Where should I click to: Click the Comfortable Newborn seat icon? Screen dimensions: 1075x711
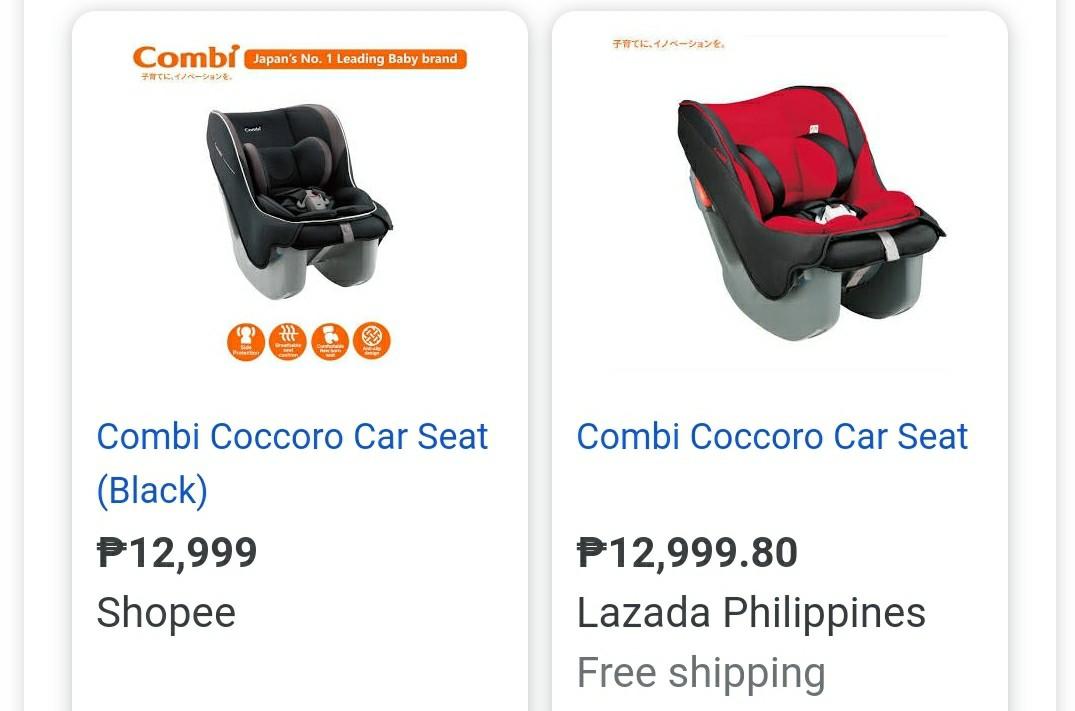tap(329, 340)
